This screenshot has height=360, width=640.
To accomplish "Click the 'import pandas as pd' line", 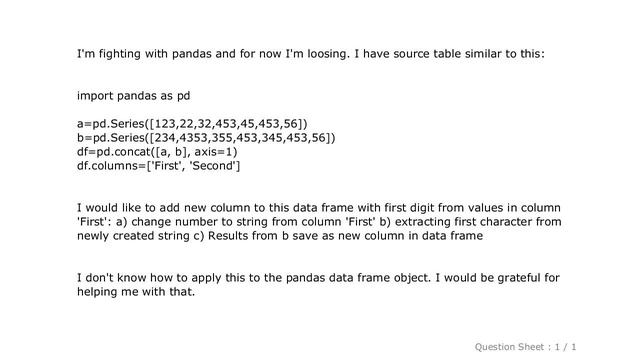I will tap(133, 96).
